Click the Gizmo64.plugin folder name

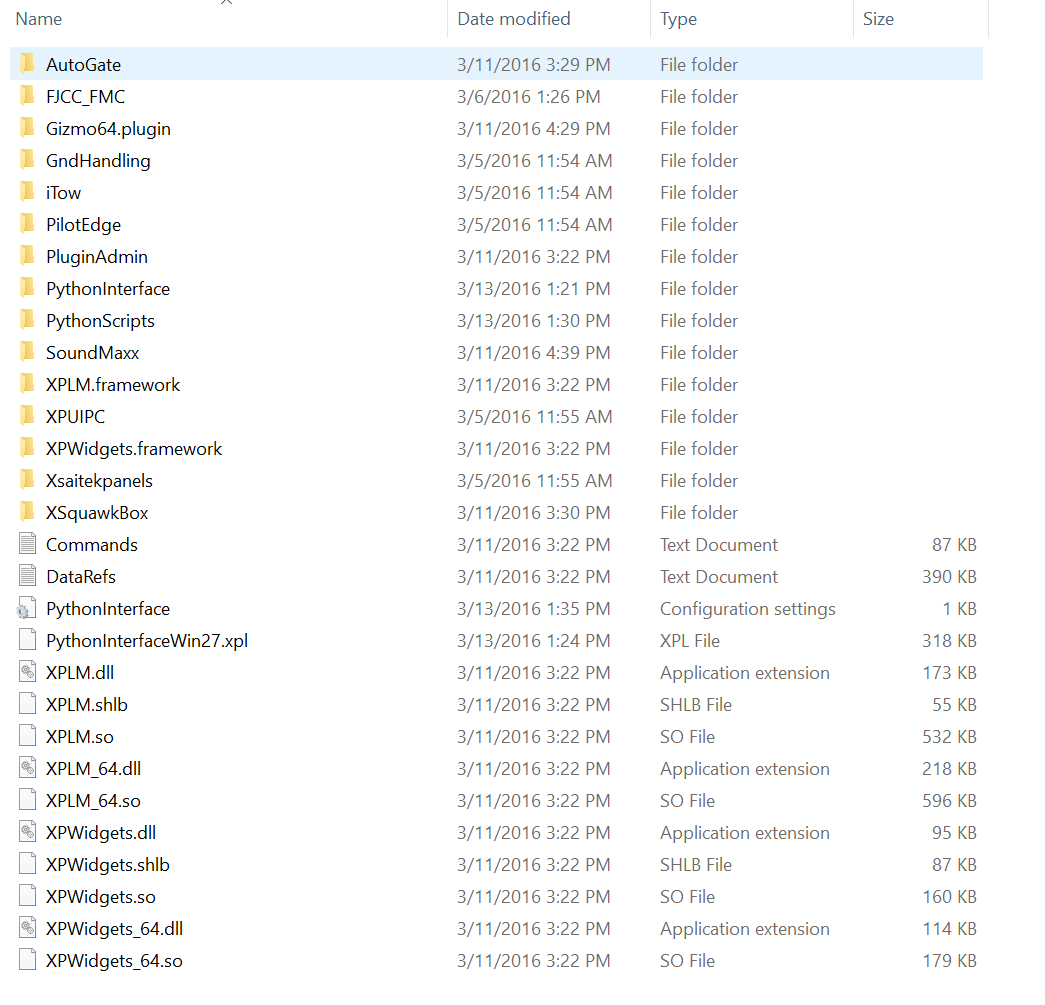pos(108,129)
